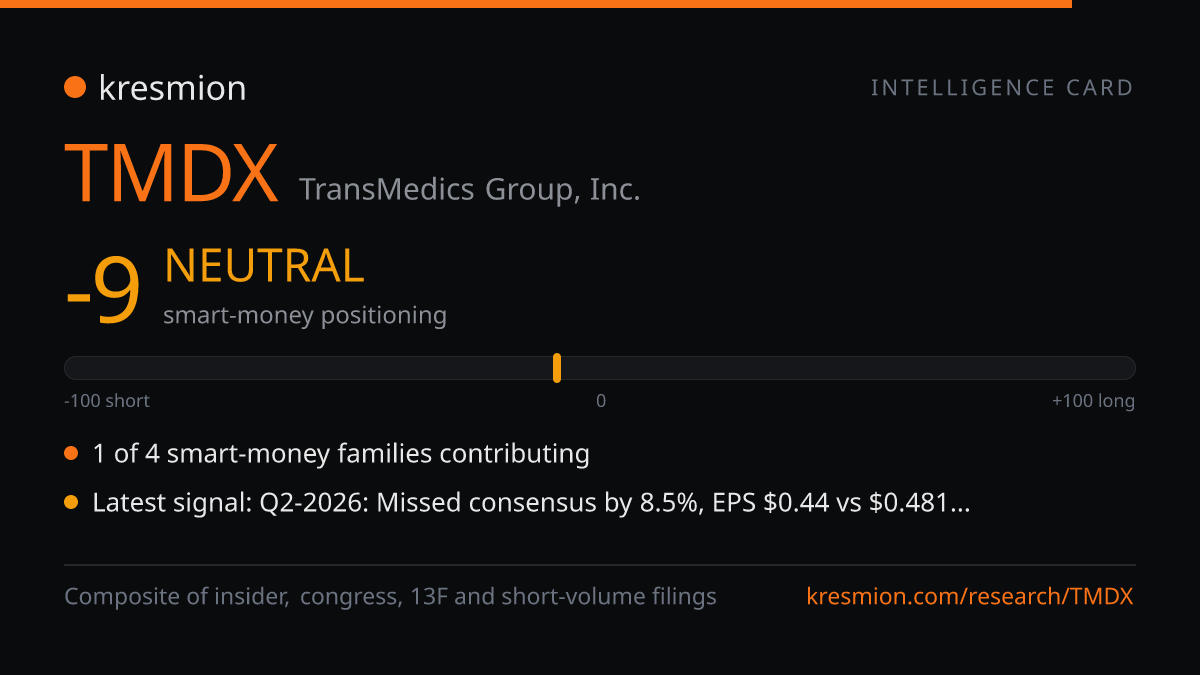Click the orange progress bar at top
1200x675 pixels.
(536, 4)
